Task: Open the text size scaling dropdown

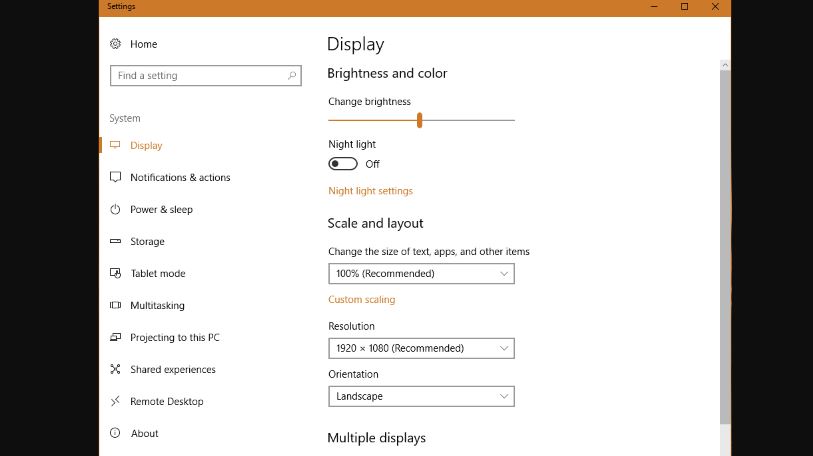Action: [x=421, y=273]
